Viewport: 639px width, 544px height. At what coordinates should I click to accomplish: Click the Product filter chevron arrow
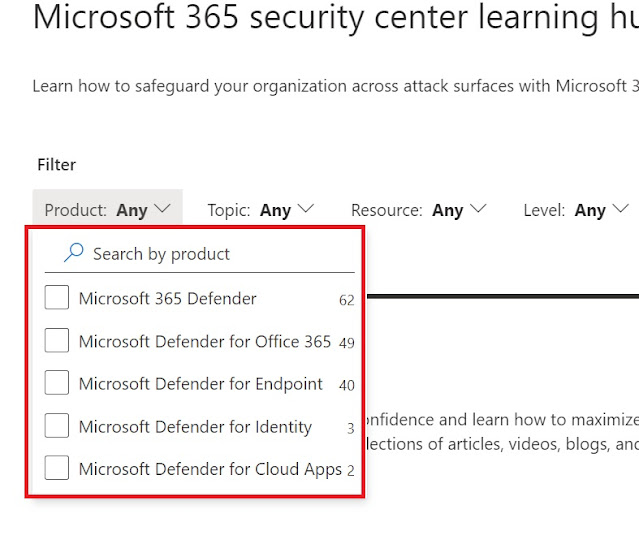(163, 209)
